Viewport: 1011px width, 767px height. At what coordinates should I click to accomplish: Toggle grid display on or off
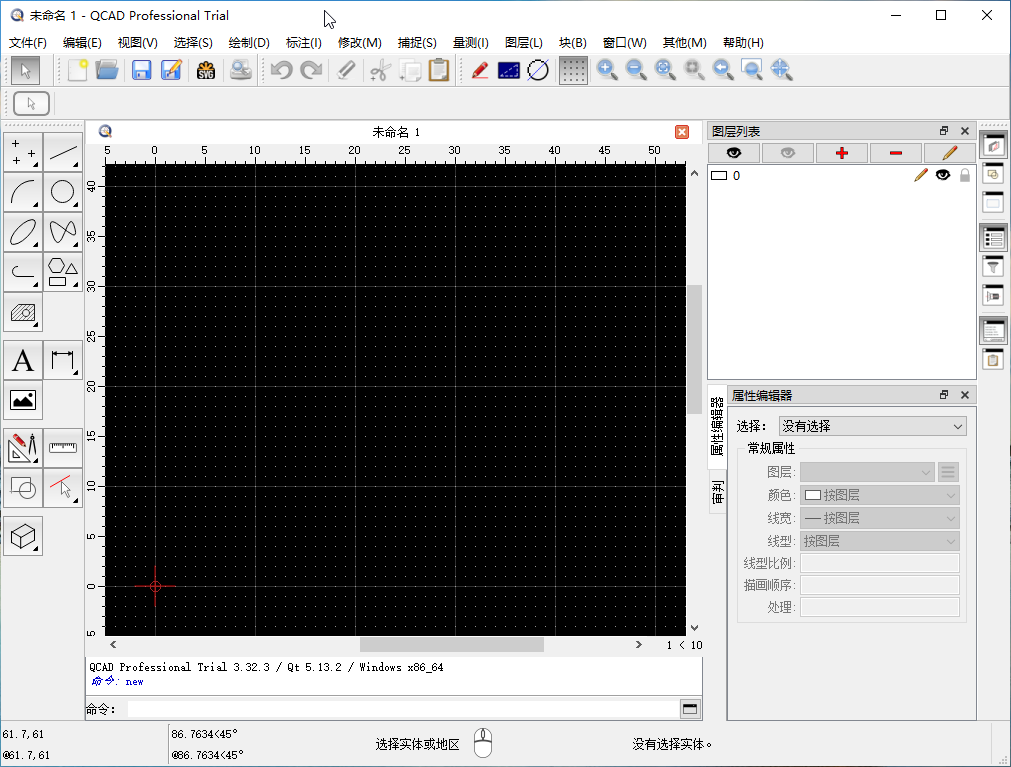point(573,70)
